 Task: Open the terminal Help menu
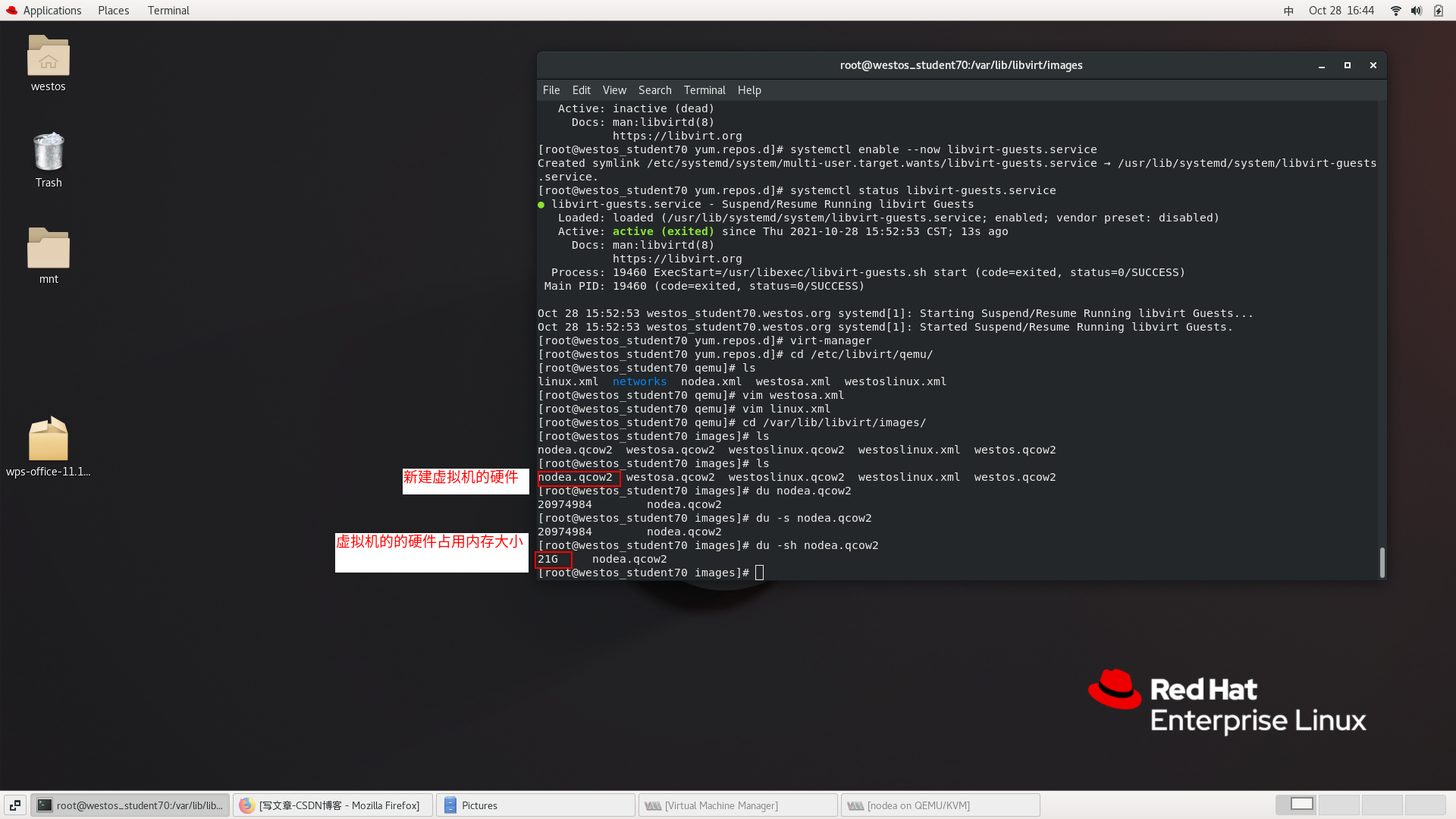click(x=749, y=90)
